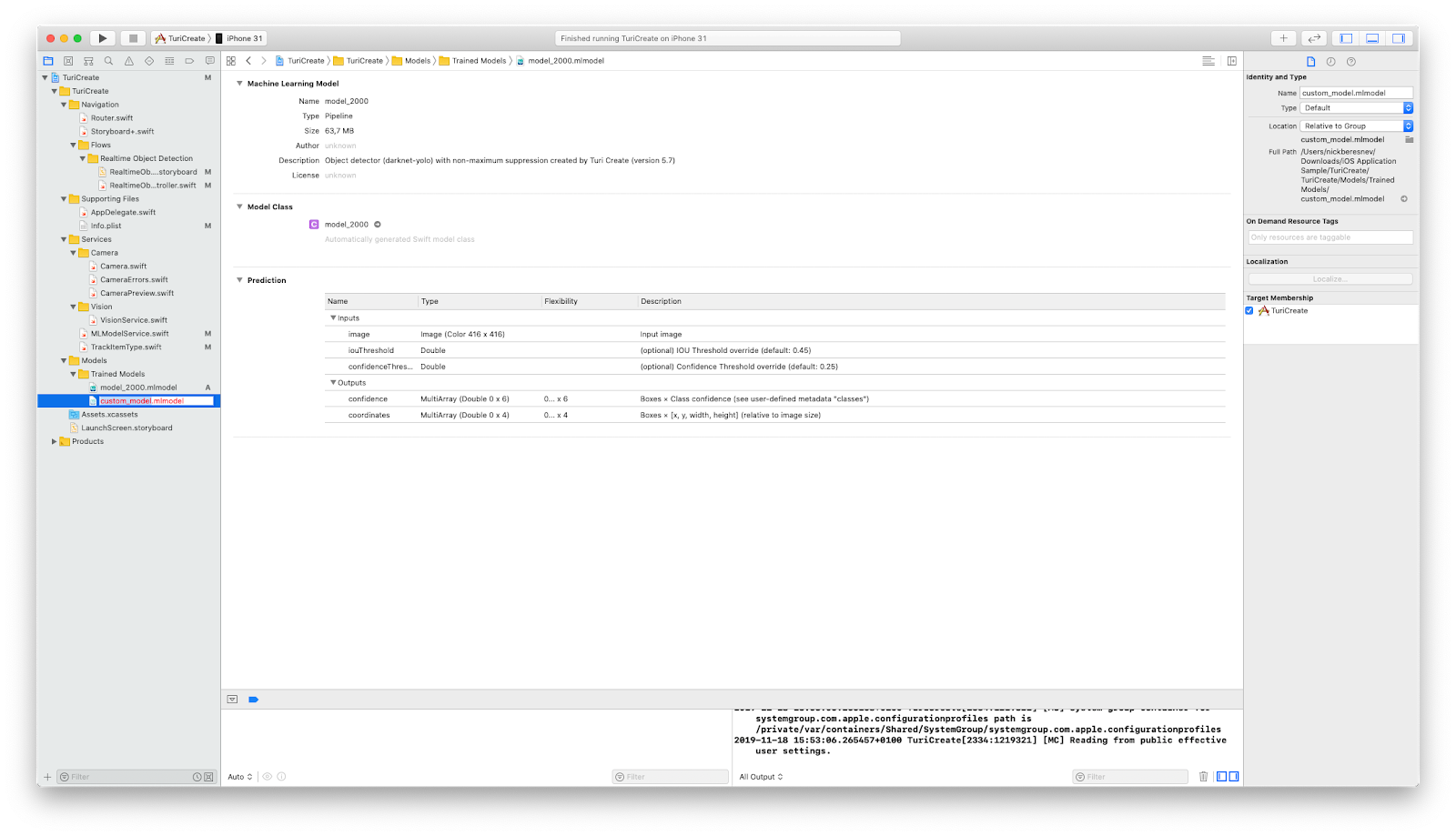Collapse the Prediction section
This screenshot has width=1456, height=836.
coord(239,280)
